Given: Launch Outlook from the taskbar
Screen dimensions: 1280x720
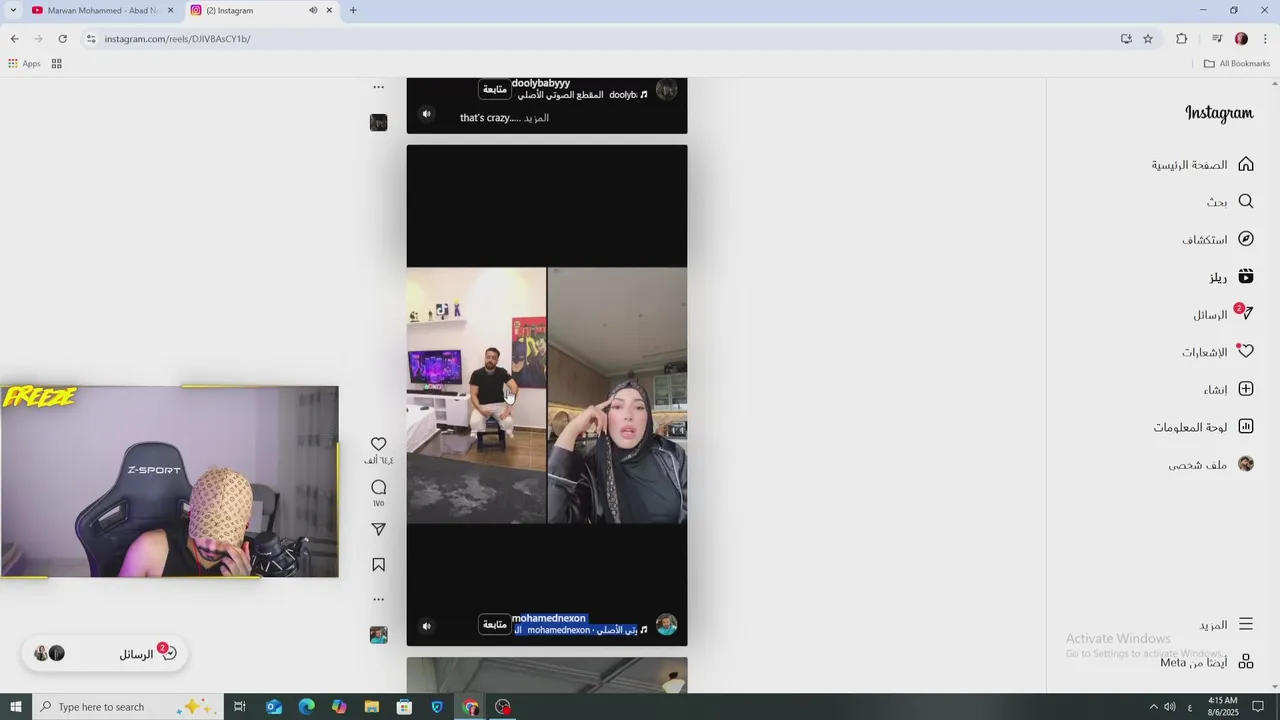Looking at the screenshot, I should [274, 707].
